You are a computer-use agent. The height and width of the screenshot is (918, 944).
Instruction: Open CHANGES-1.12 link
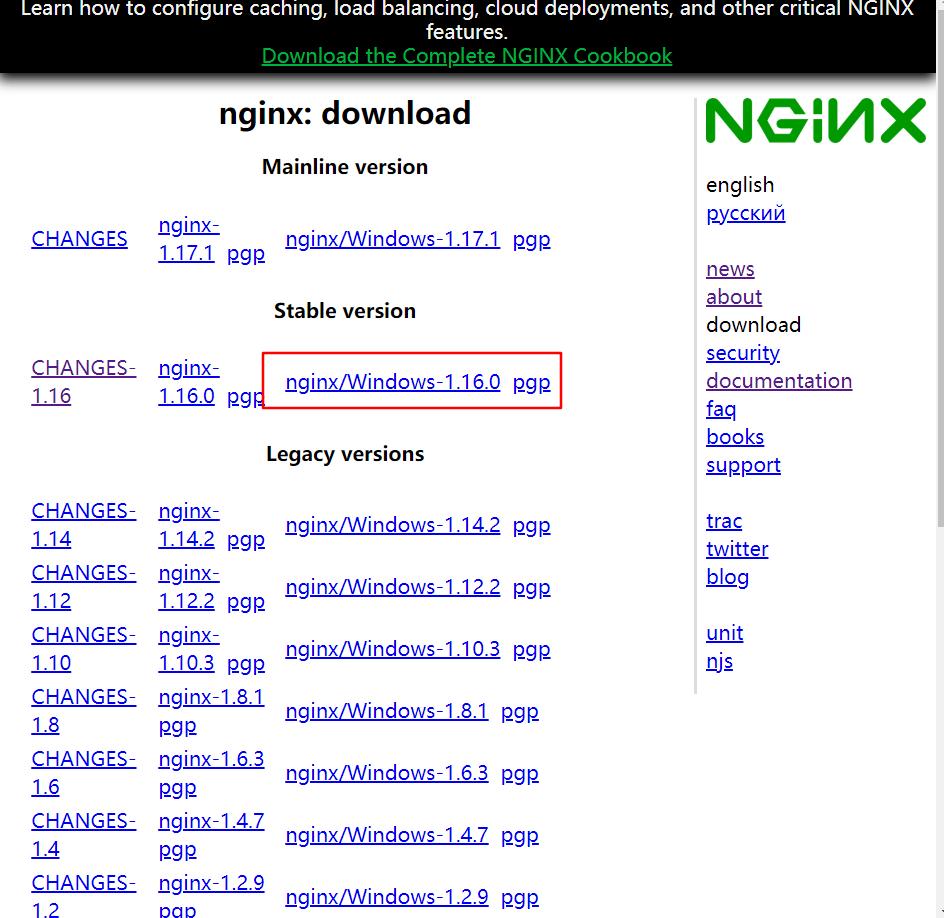84,586
